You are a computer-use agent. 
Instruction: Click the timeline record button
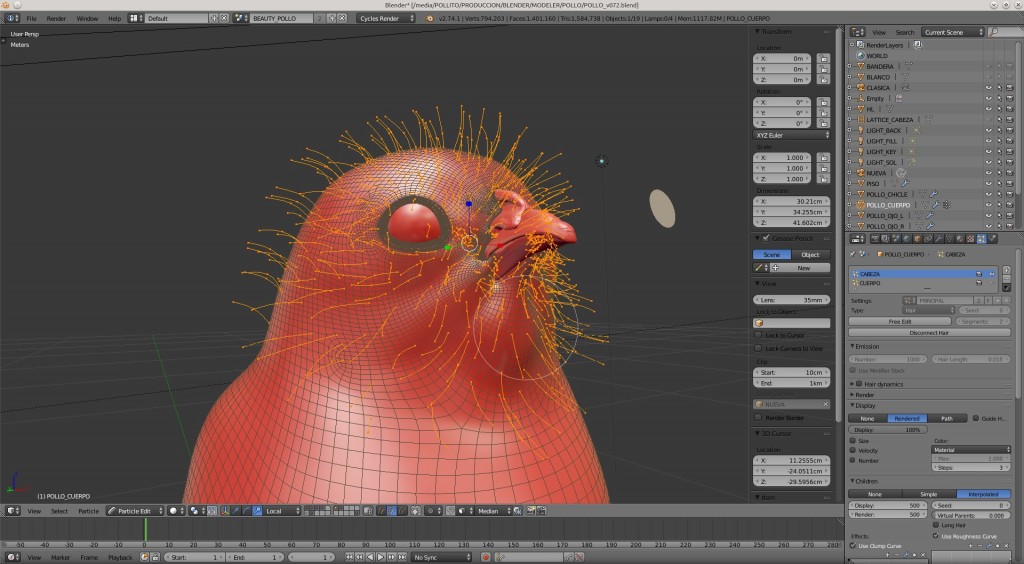(485, 557)
